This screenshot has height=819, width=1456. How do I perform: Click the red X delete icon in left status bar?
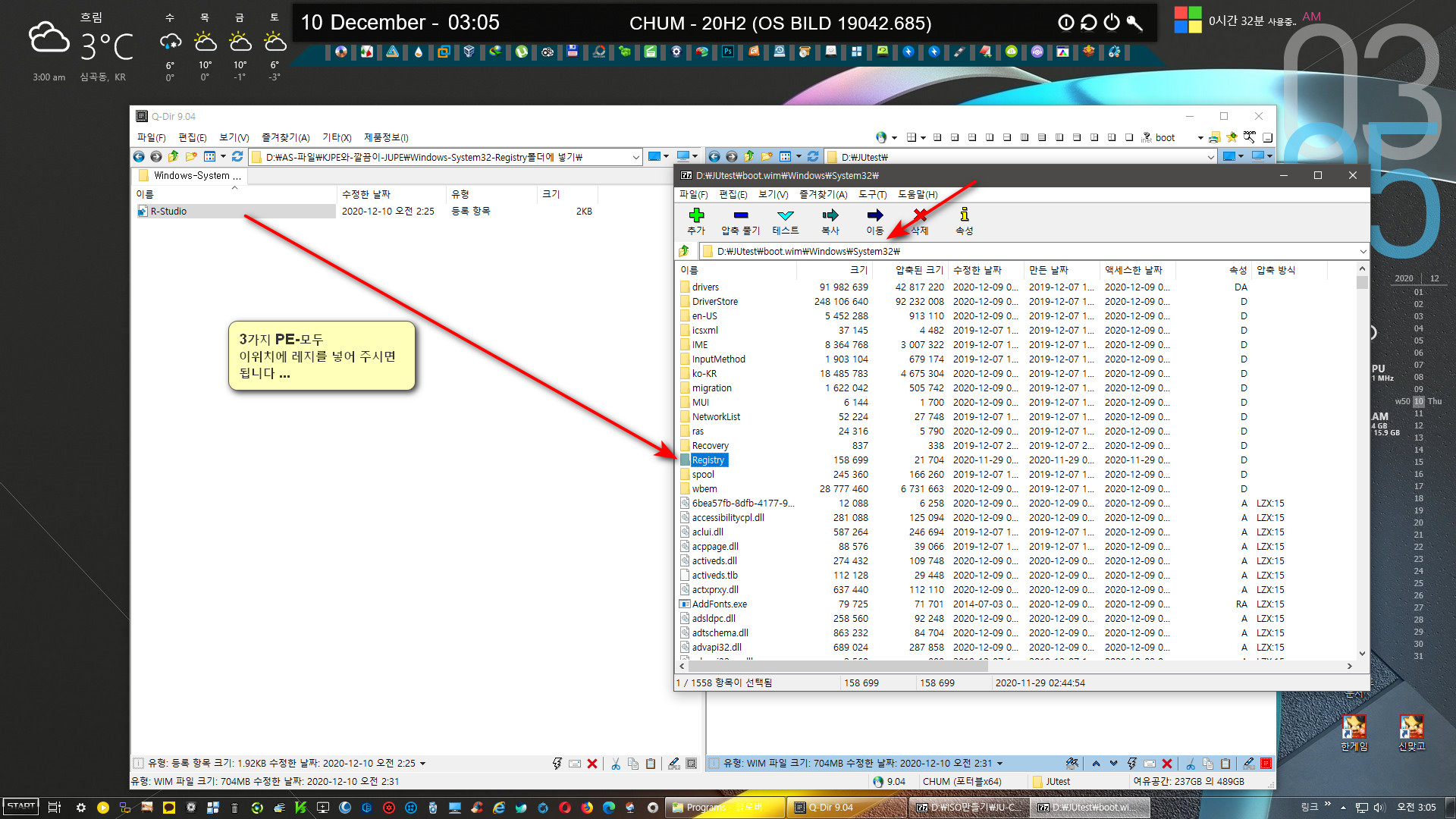(x=592, y=764)
